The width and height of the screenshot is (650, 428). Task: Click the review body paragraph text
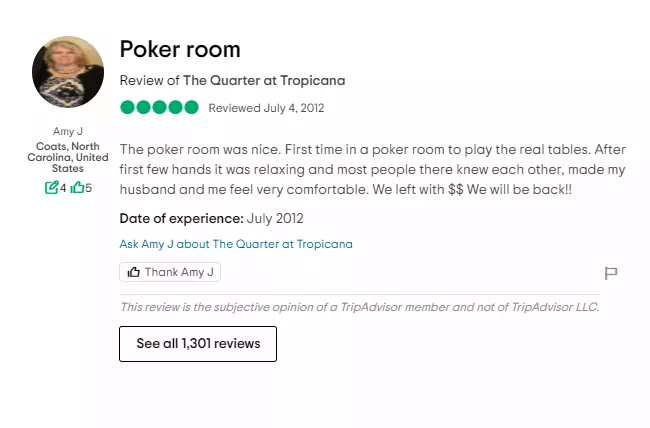point(372,169)
